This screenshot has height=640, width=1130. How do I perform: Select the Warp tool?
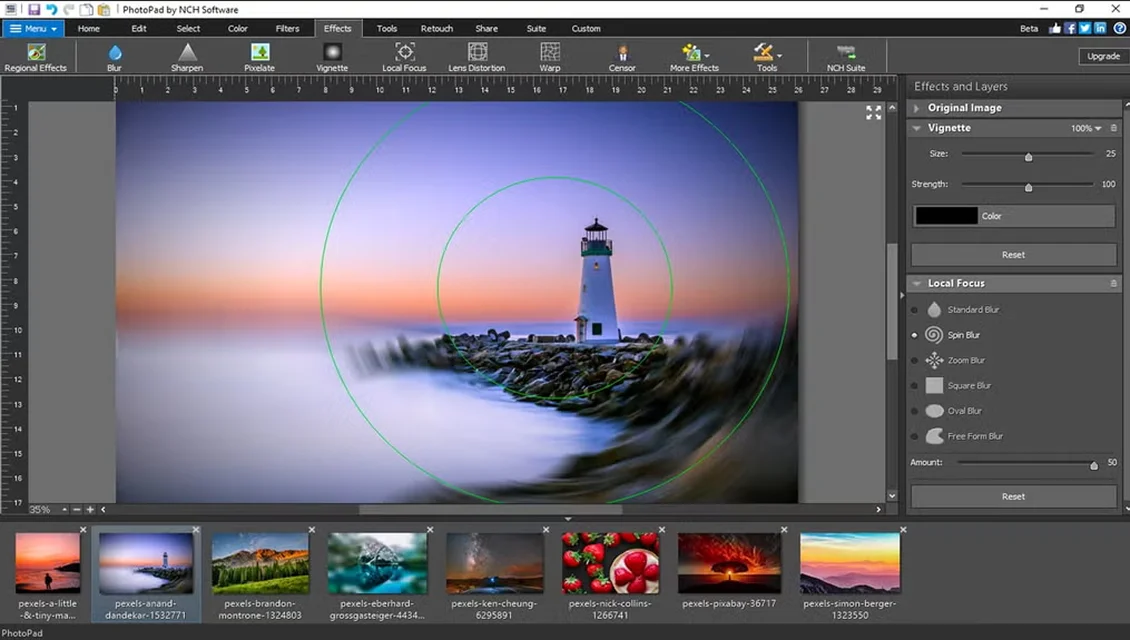tap(549, 57)
